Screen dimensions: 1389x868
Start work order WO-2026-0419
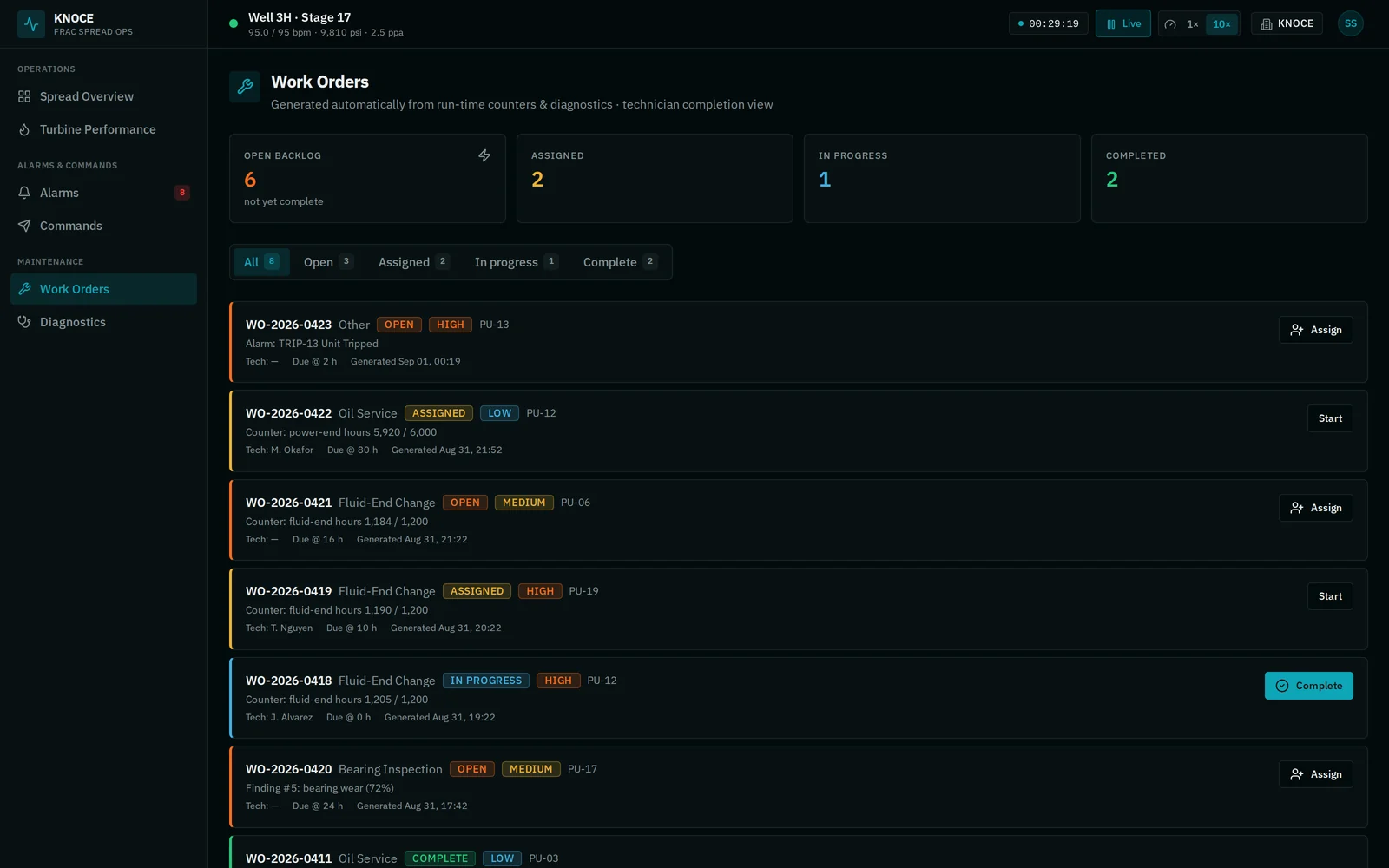pos(1330,596)
